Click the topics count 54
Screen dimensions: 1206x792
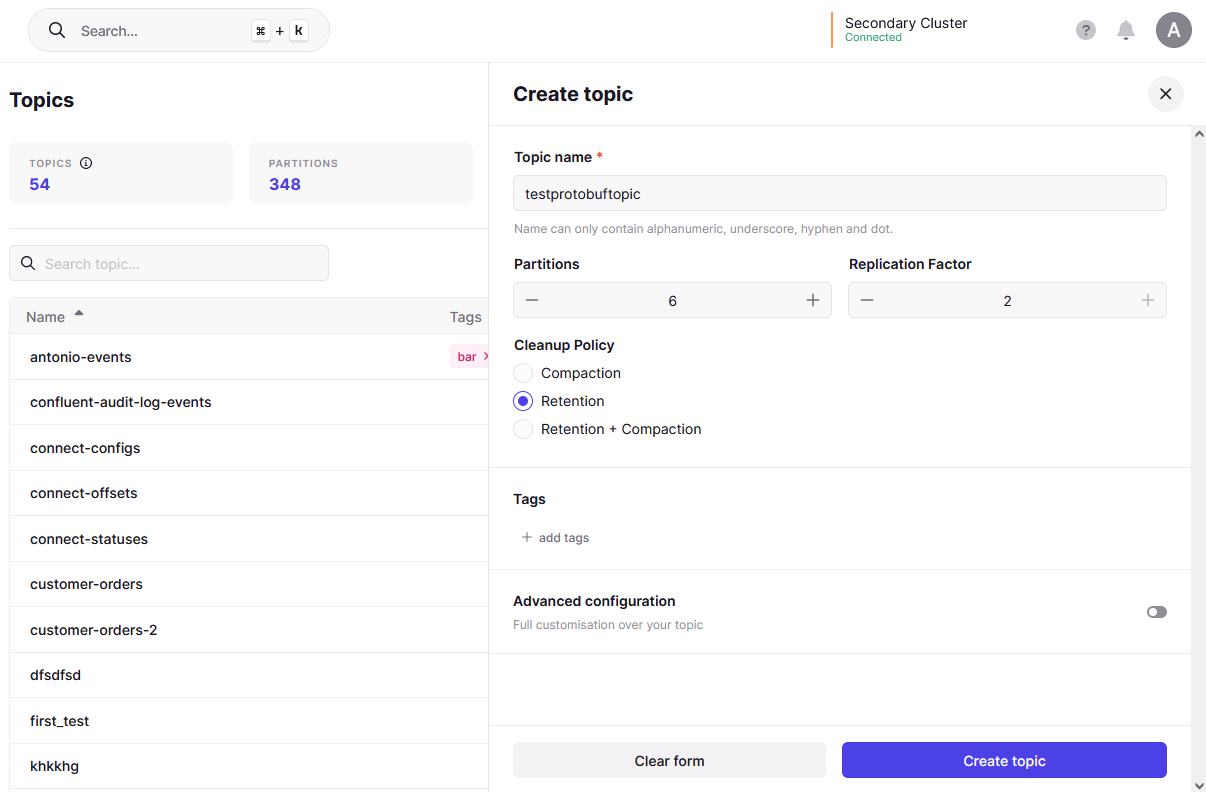point(40,184)
